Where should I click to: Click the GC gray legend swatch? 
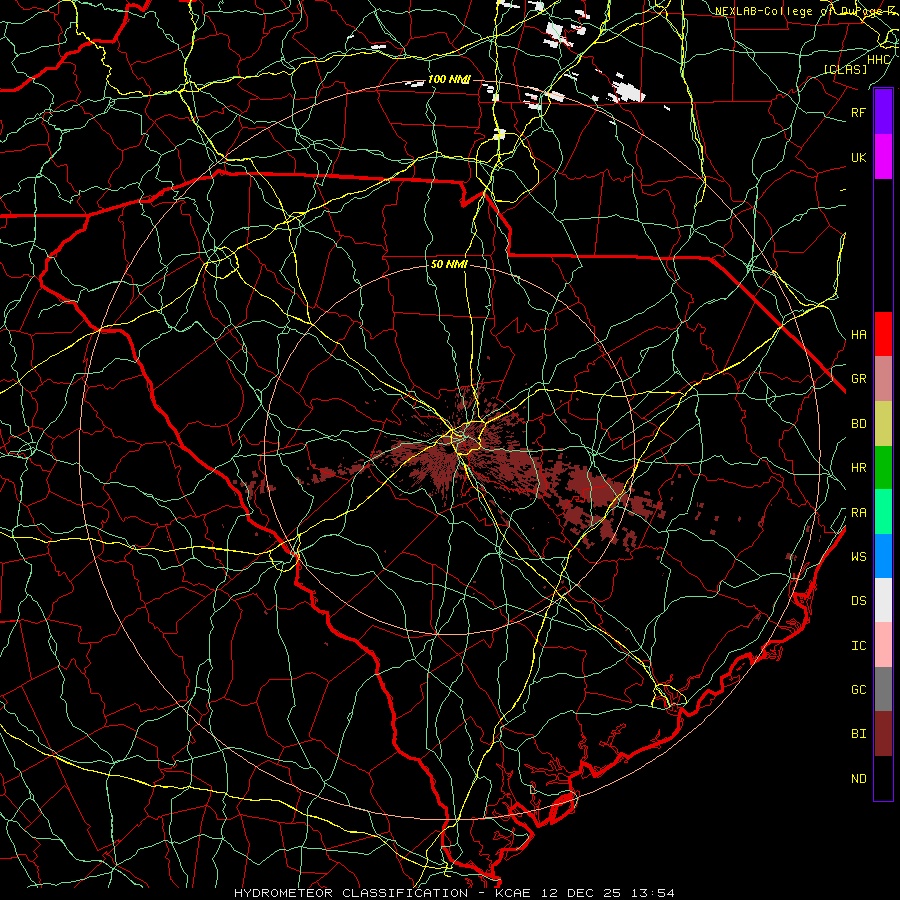[883, 689]
